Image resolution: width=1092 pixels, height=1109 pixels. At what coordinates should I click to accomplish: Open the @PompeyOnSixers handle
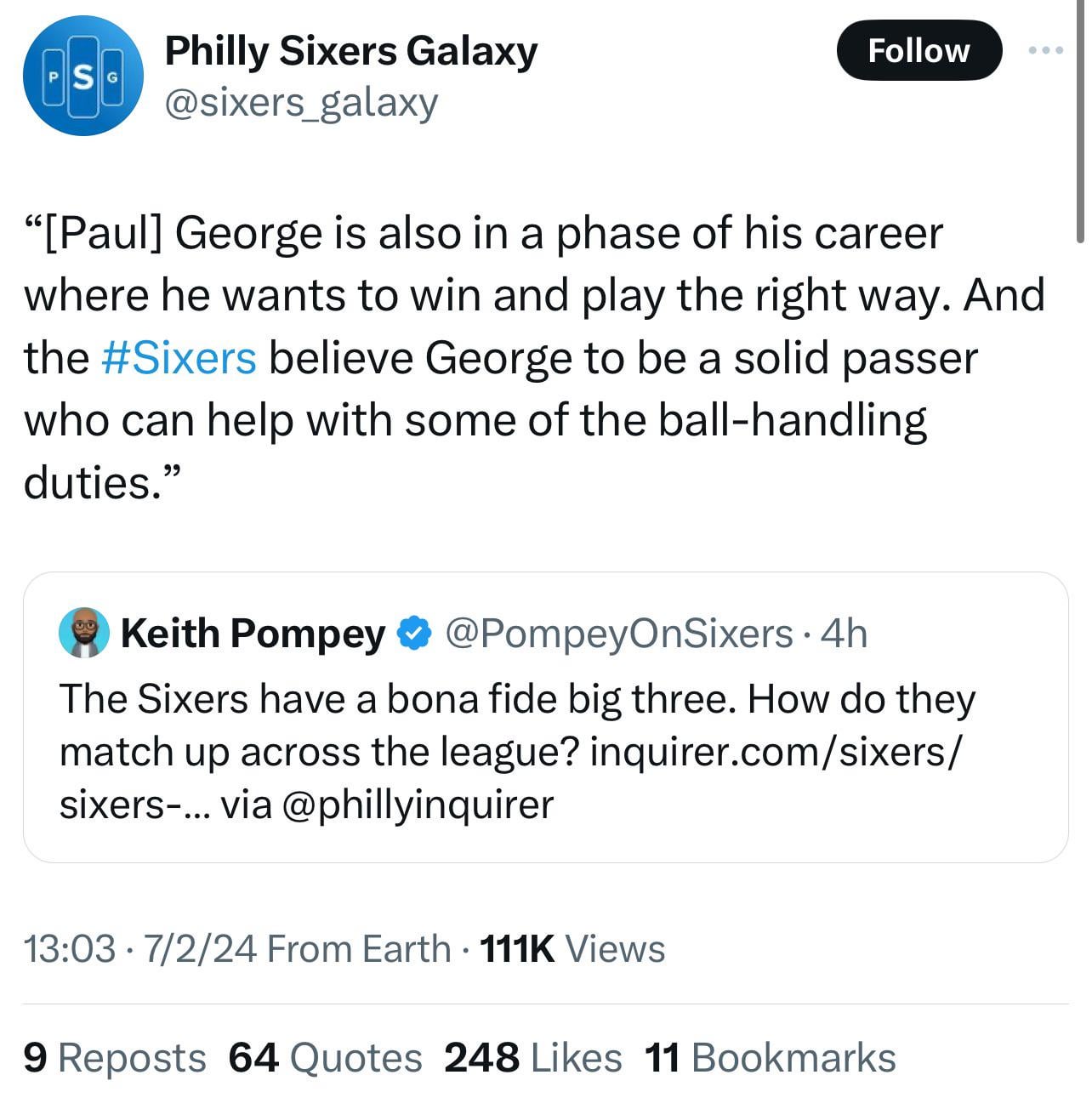coord(618,634)
